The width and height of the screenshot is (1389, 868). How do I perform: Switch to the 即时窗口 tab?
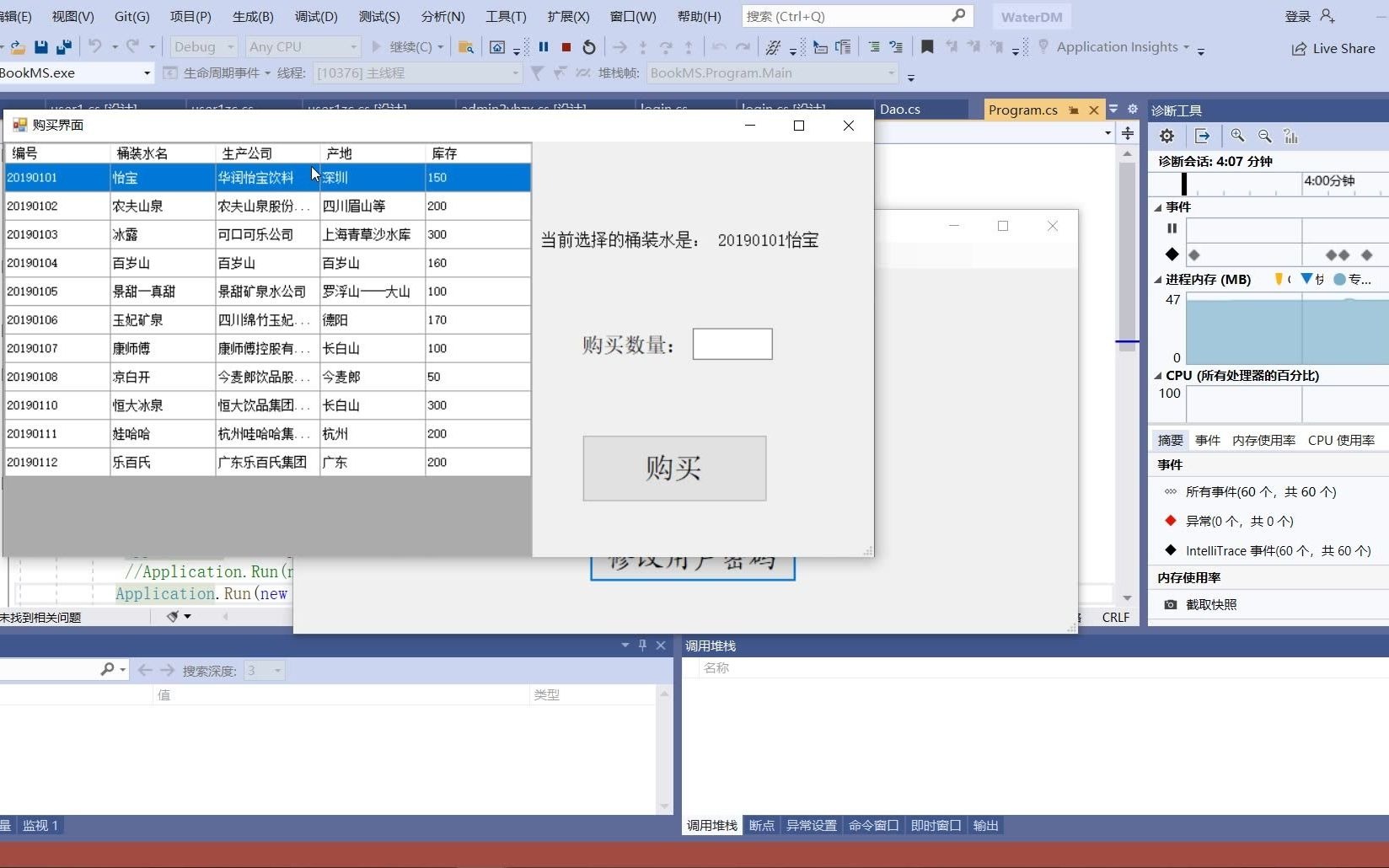point(936,825)
